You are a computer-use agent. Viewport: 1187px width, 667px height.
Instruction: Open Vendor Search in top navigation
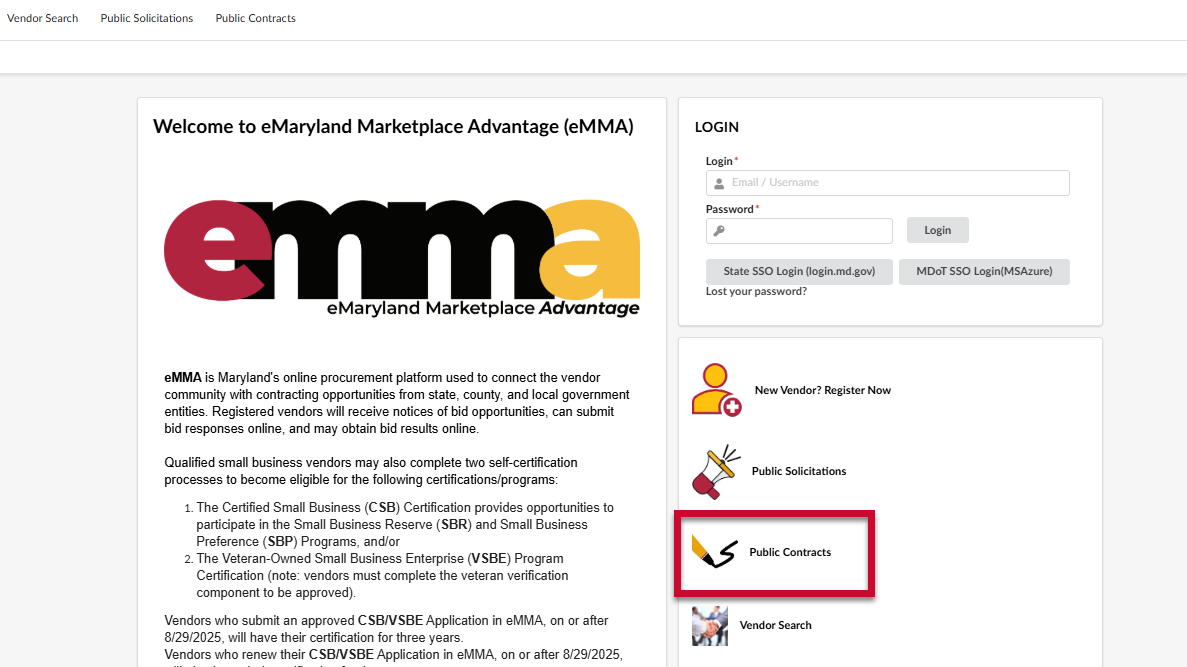42,18
